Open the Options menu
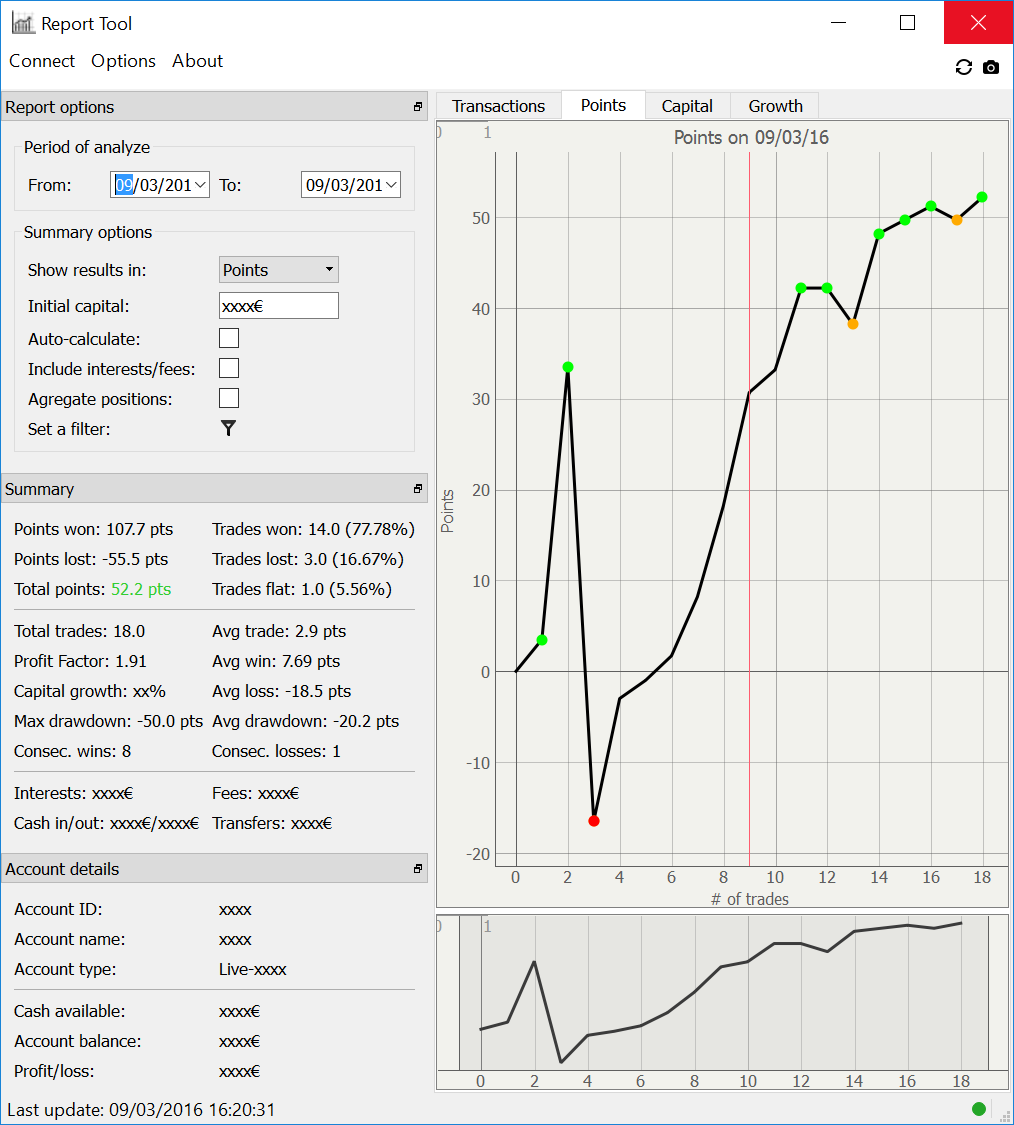Screen dimensions: 1014x1125 [x=123, y=61]
